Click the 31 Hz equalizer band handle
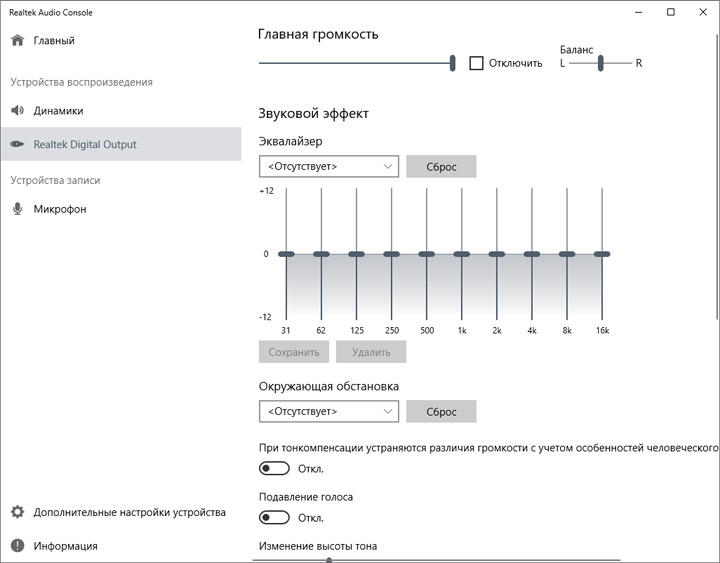Screen dimensions: 720x563 coord(286,254)
